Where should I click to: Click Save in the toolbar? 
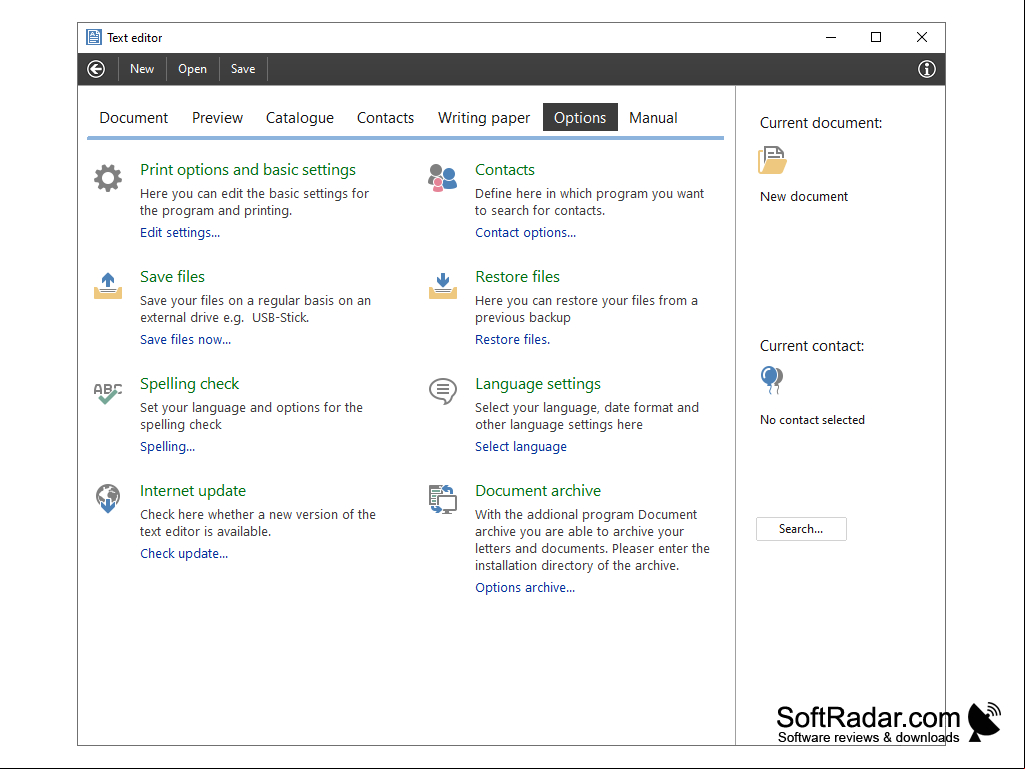point(243,69)
